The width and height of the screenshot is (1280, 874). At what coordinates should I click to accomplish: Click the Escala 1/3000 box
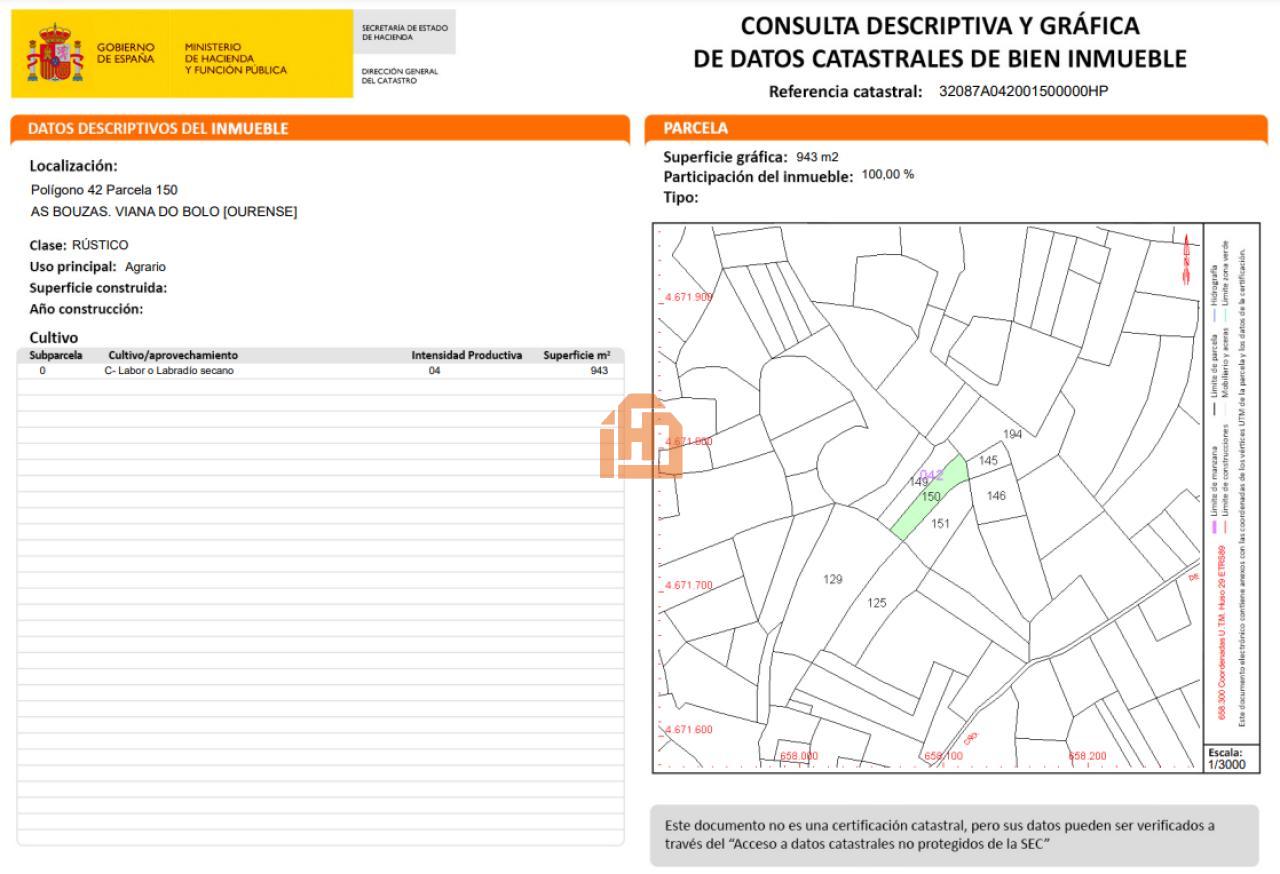[x=1225, y=759]
